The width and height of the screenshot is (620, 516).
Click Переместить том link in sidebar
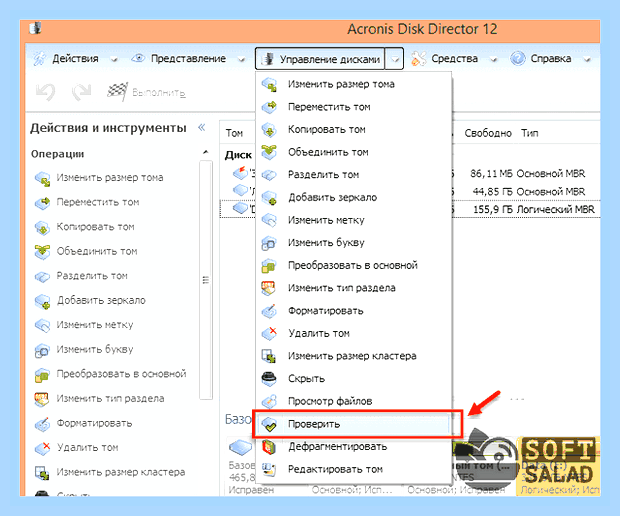[x=98, y=202]
